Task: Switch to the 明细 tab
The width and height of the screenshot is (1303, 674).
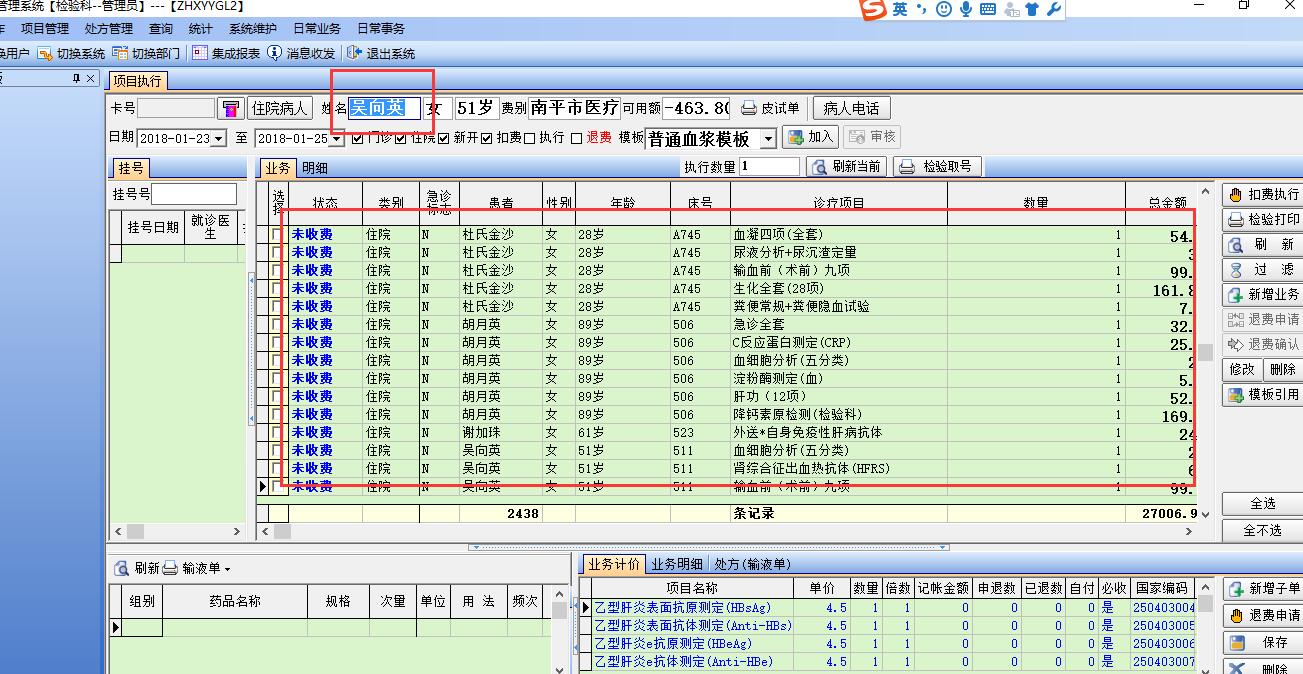Action: (x=315, y=168)
